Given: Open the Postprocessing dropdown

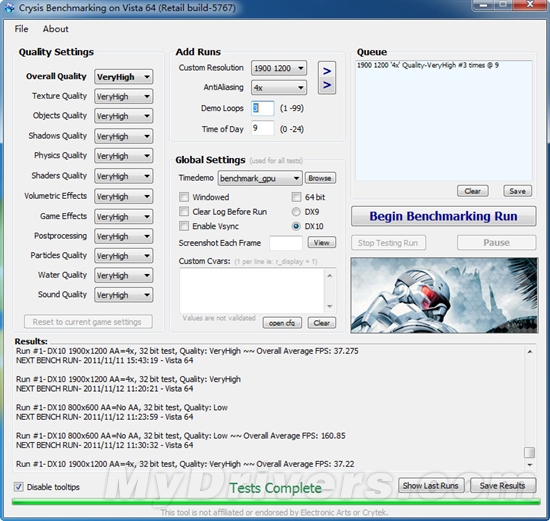Looking at the screenshot, I should (x=123, y=236).
